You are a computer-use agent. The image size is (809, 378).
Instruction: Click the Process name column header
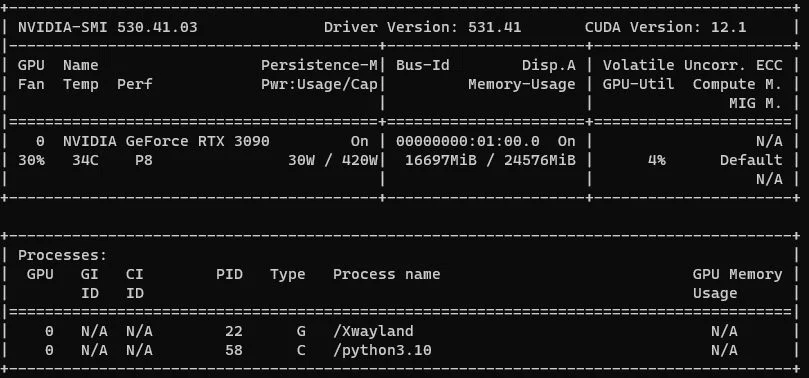[x=386, y=274]
